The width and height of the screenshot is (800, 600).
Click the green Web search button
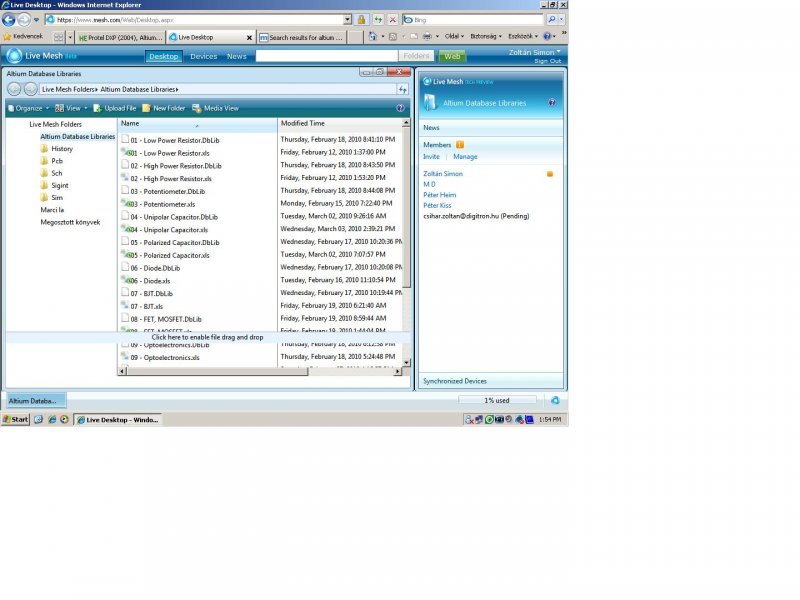click(452, 56)
